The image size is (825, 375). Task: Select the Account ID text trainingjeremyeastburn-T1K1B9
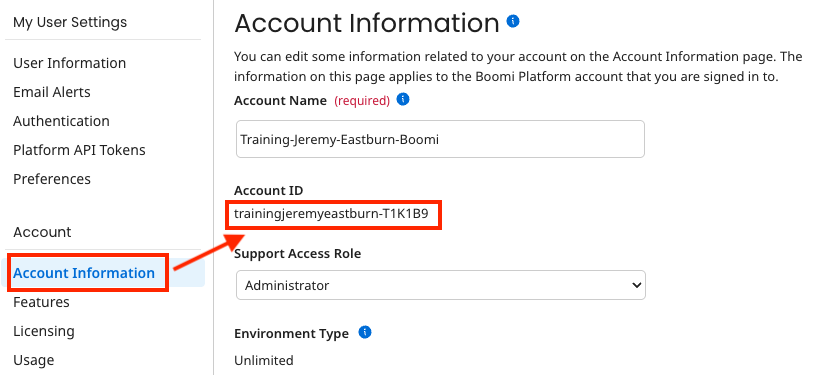coord(331,214)
